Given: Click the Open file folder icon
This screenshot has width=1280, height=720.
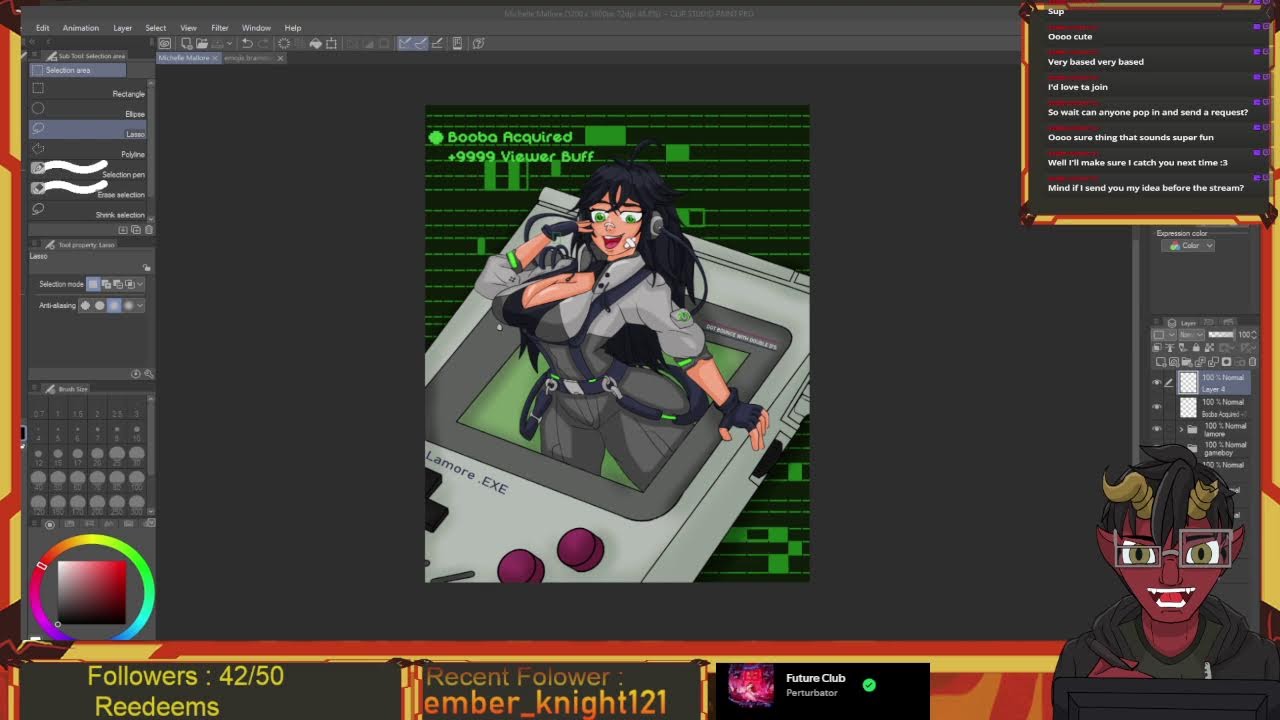Looking at the screenshot, I should [x=202, y=43].
